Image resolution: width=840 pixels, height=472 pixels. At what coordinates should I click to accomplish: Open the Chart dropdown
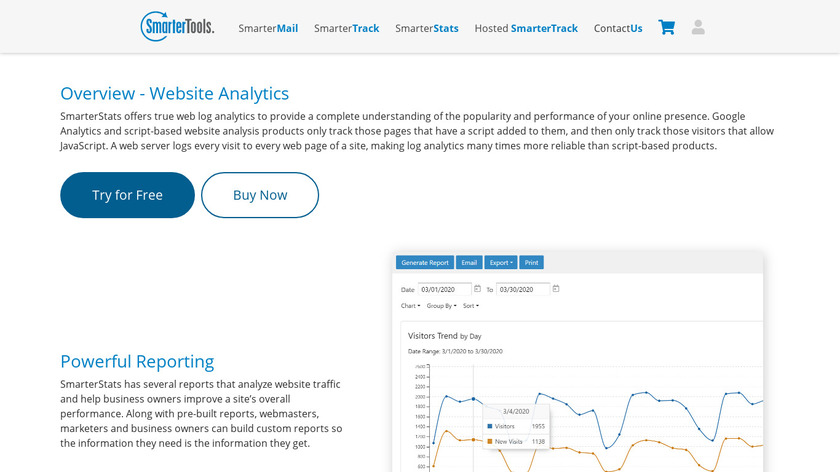pos(410,306)
